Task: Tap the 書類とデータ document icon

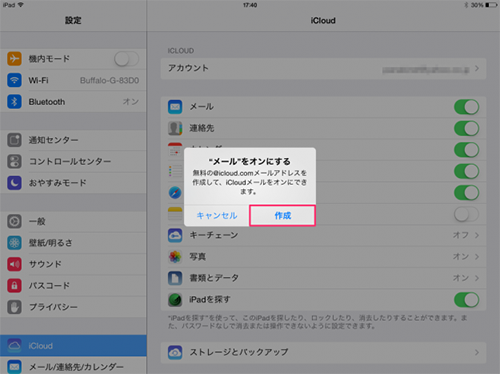Action: pos(175,278)
